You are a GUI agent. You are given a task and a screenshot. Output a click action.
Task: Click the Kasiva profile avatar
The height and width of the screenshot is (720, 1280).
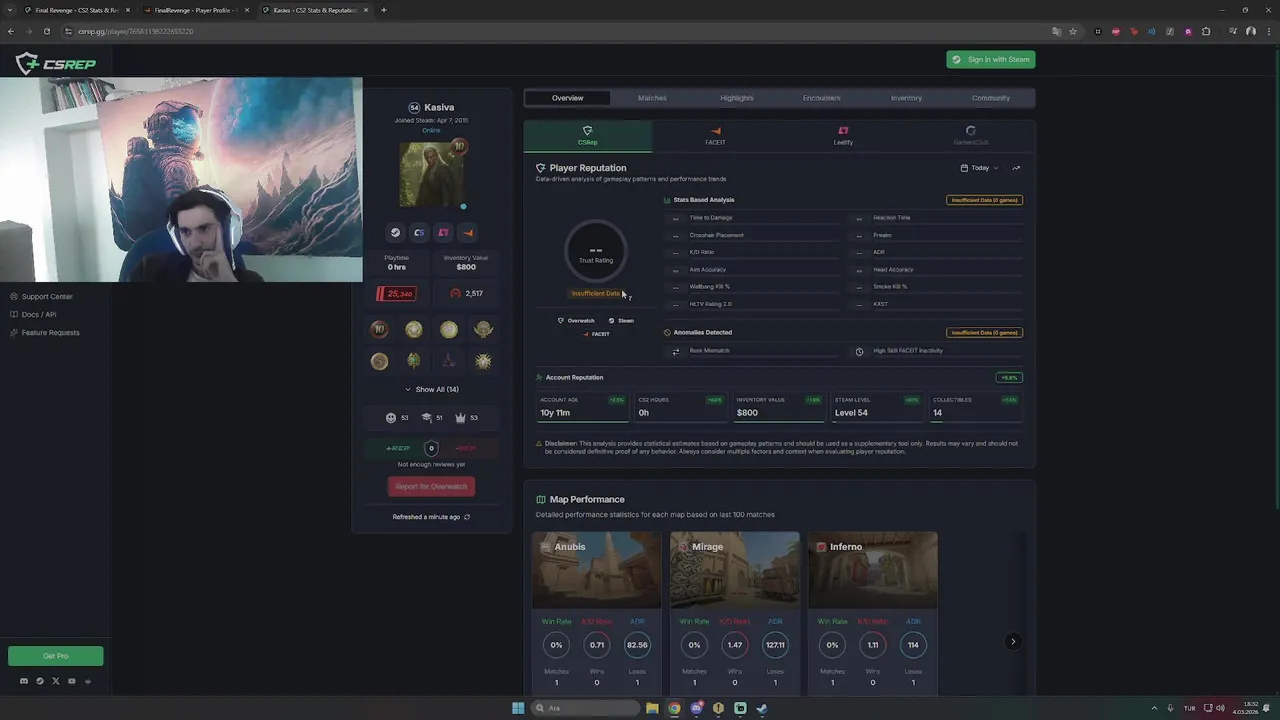coord(431,174)
